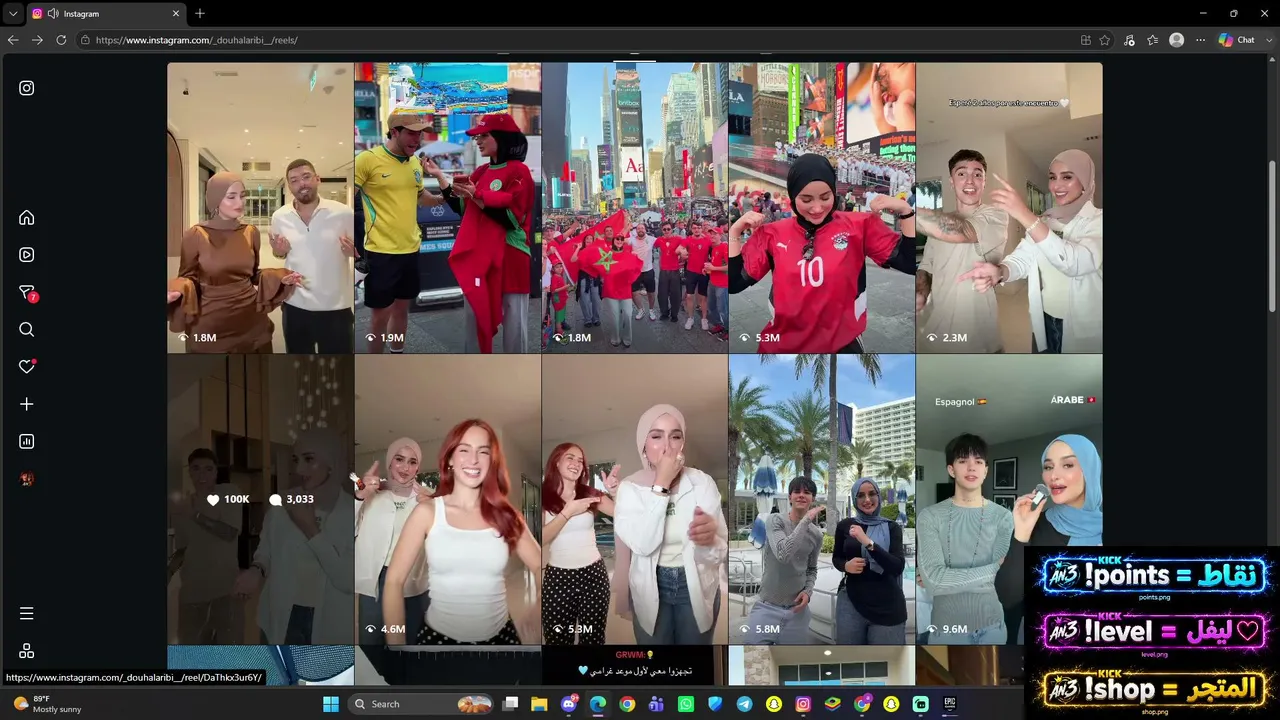The height and width of the screenshot is (720, 1280).
Task: Open the 5.3M views reel with red-haired woman
Action: pos(635,499)
